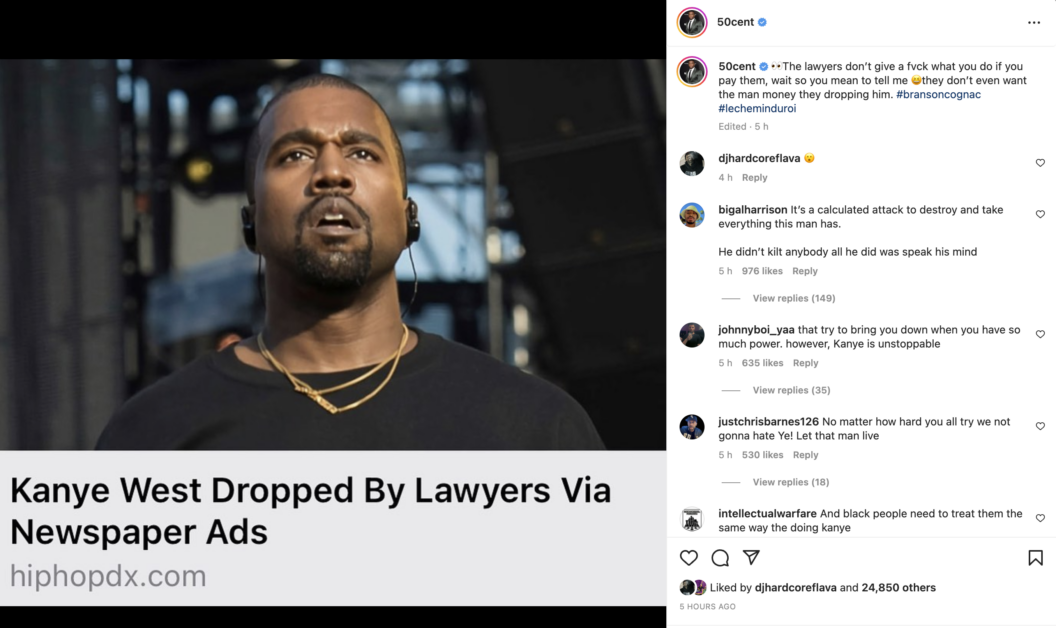Viewport: 1056px width, 628px height.
Task: Open the #bransoncognac hashtag
Action: coord(938,94)
